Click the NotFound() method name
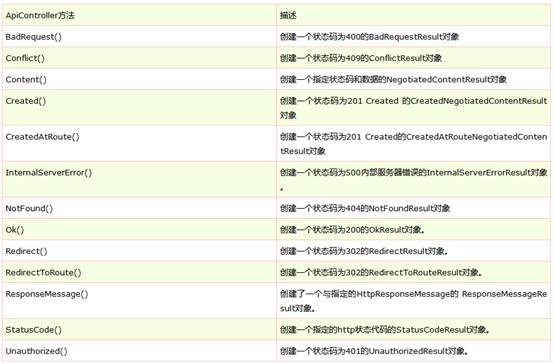This screenshot has width=554, height=364. pyautogui.click(x=29, y=209)
